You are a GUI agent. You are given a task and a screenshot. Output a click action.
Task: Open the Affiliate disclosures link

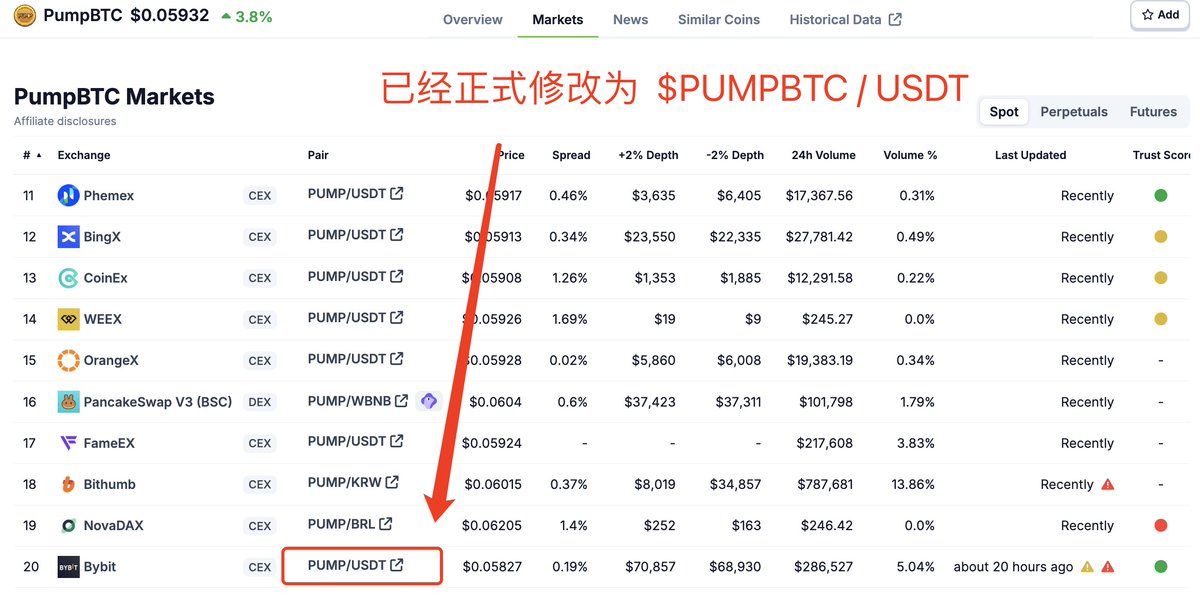pyautogui.click(x=65, y=121)
